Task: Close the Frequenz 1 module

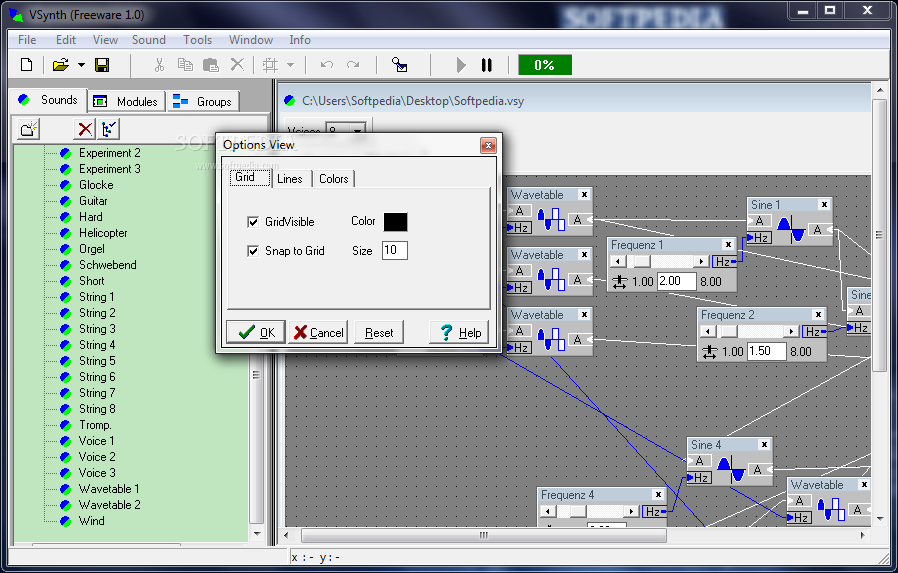Action: click(x=728, y=244)
